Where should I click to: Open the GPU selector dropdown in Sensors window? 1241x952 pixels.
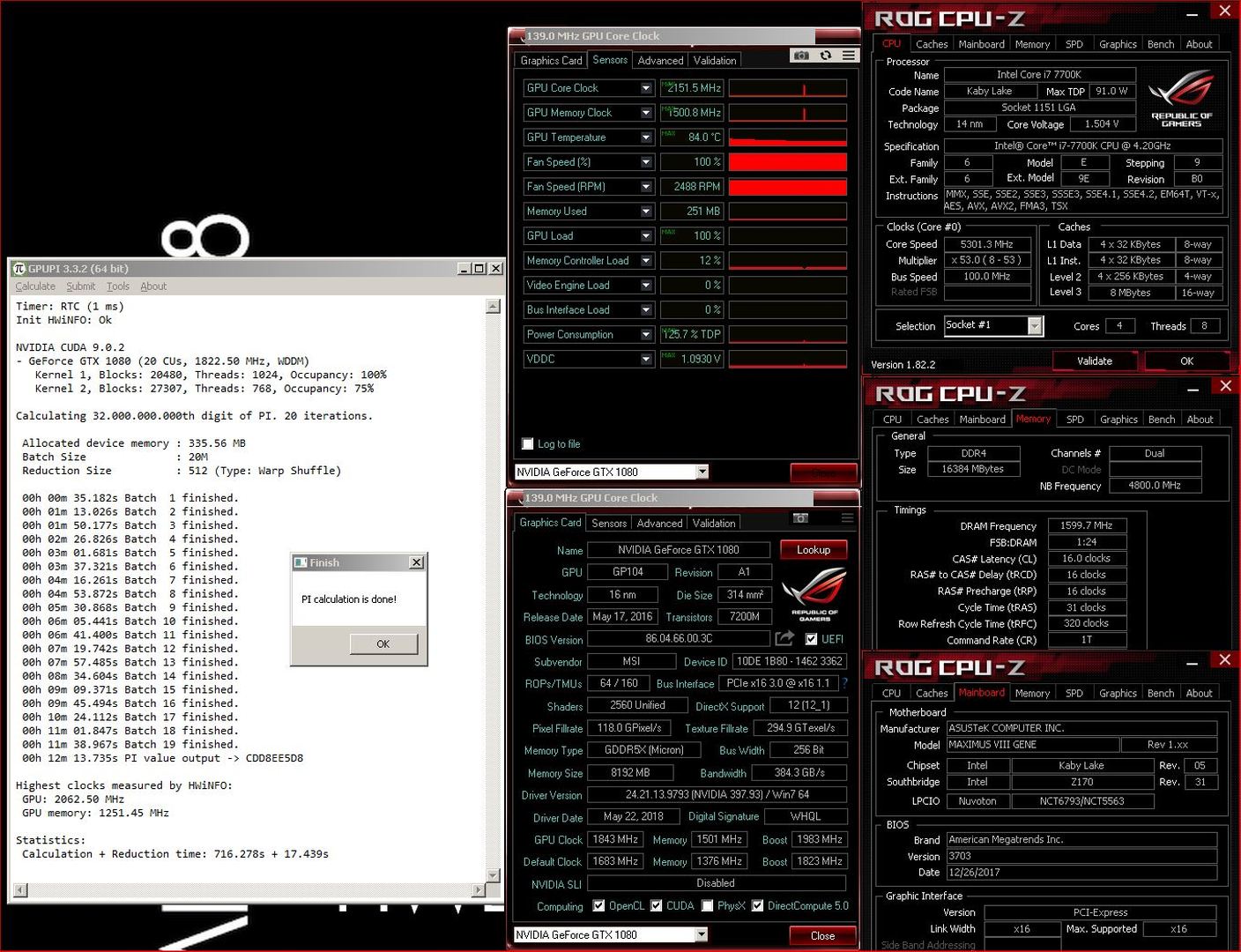702,472
